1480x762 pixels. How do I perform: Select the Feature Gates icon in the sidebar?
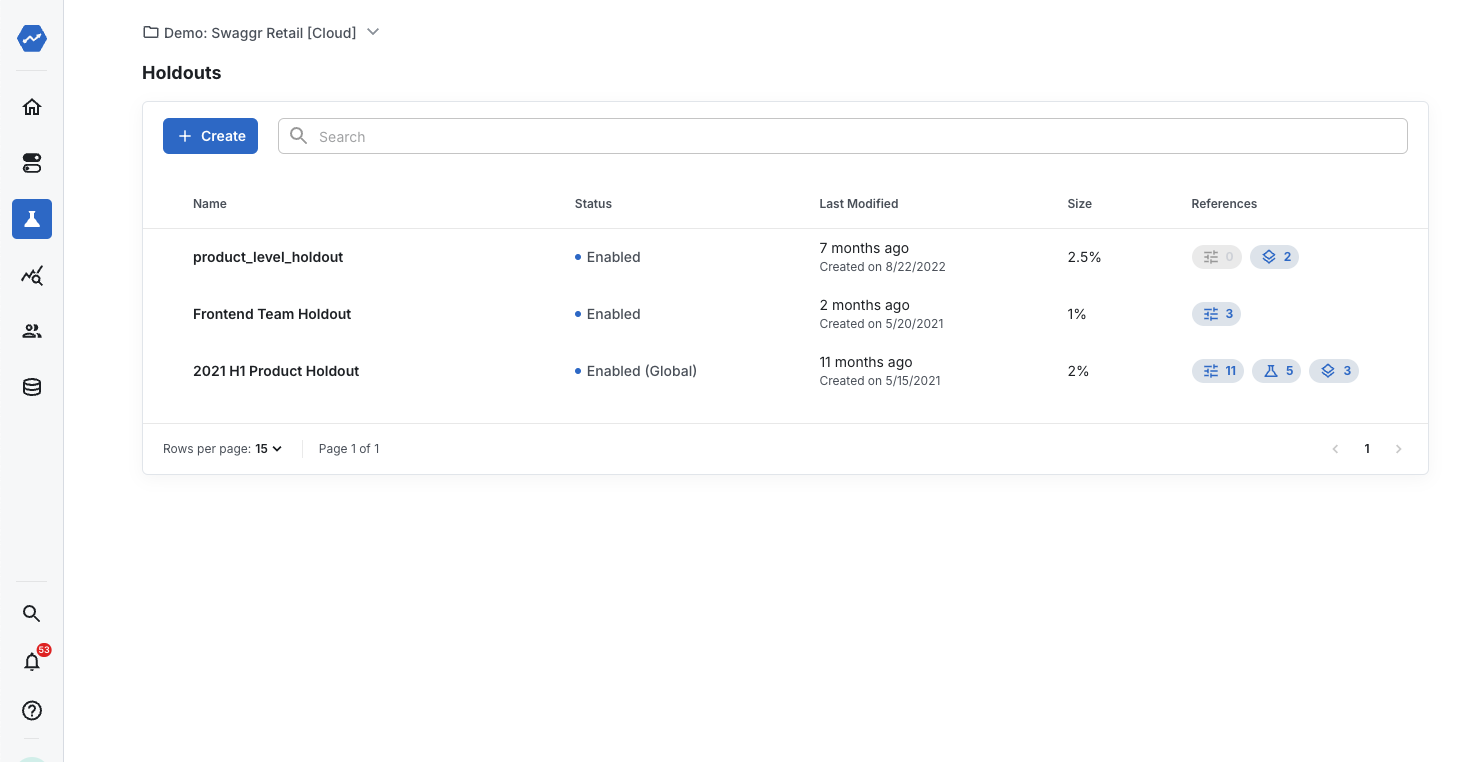(31, 162)
